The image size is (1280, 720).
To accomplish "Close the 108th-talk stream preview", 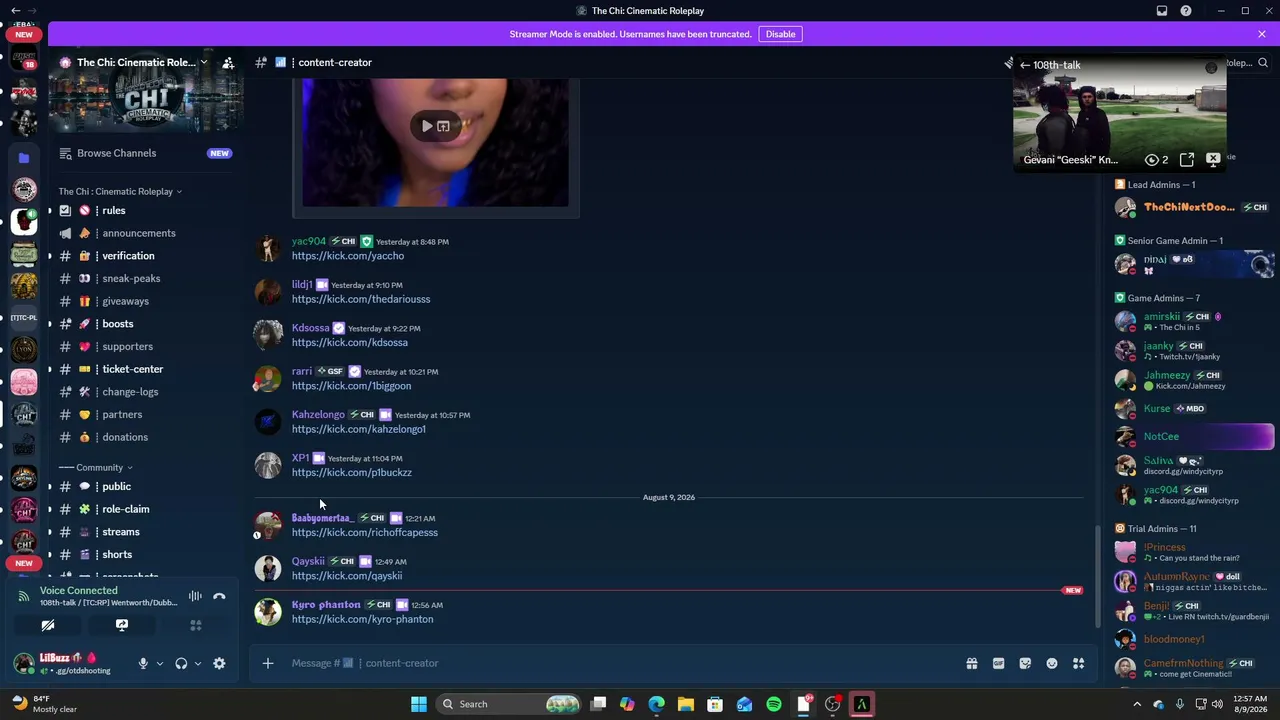I will [x=1213, y=160].
